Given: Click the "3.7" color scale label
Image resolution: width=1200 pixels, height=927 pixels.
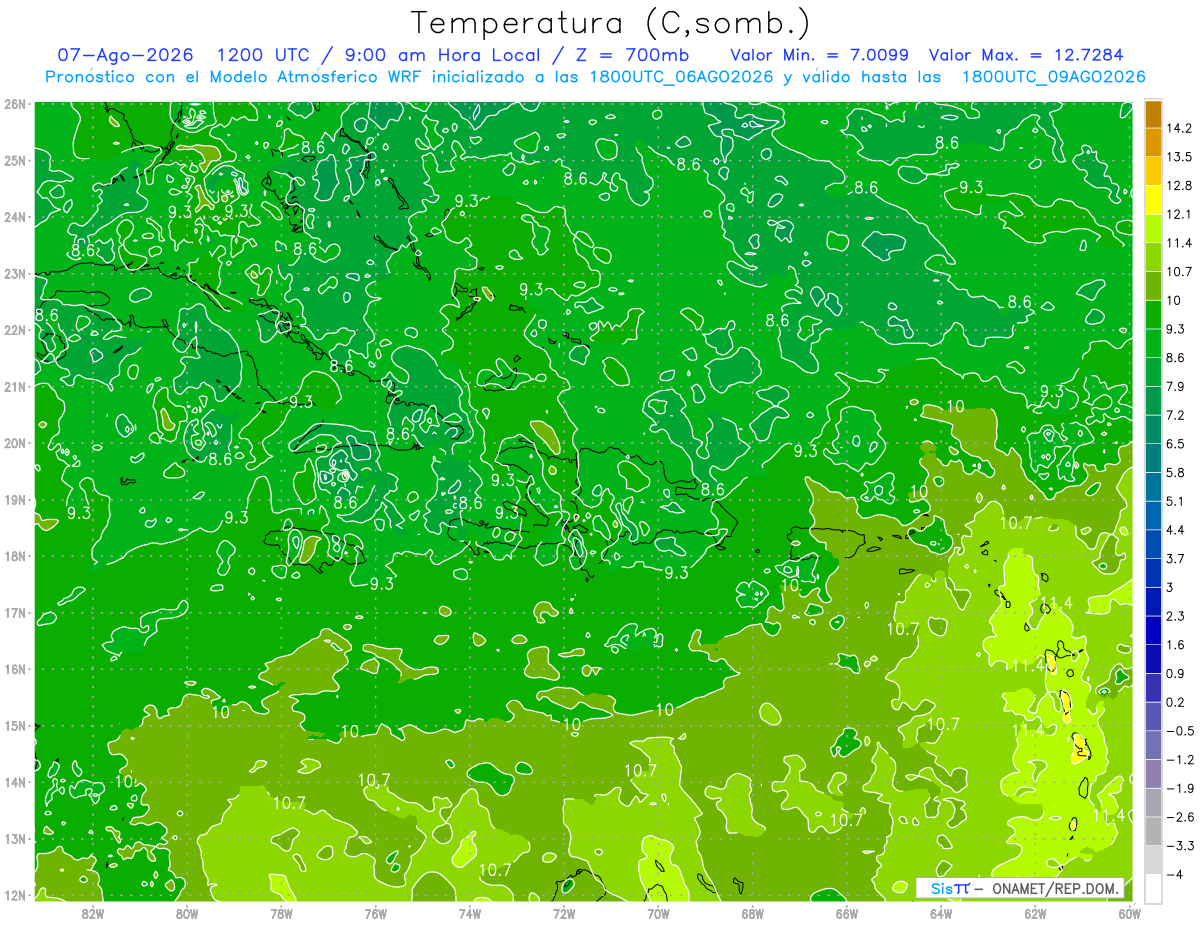Looking at the screenshot, I should click(1175, 558).
